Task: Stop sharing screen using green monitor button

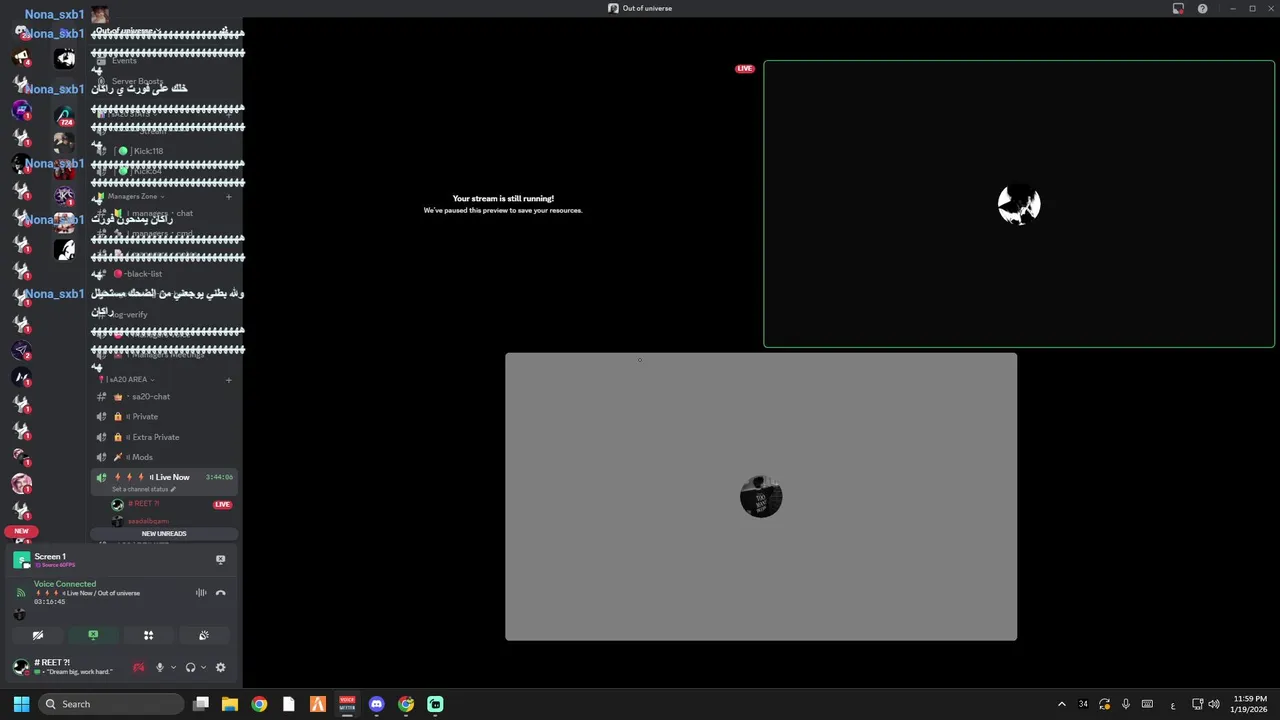Action: (x=93, y=635)
